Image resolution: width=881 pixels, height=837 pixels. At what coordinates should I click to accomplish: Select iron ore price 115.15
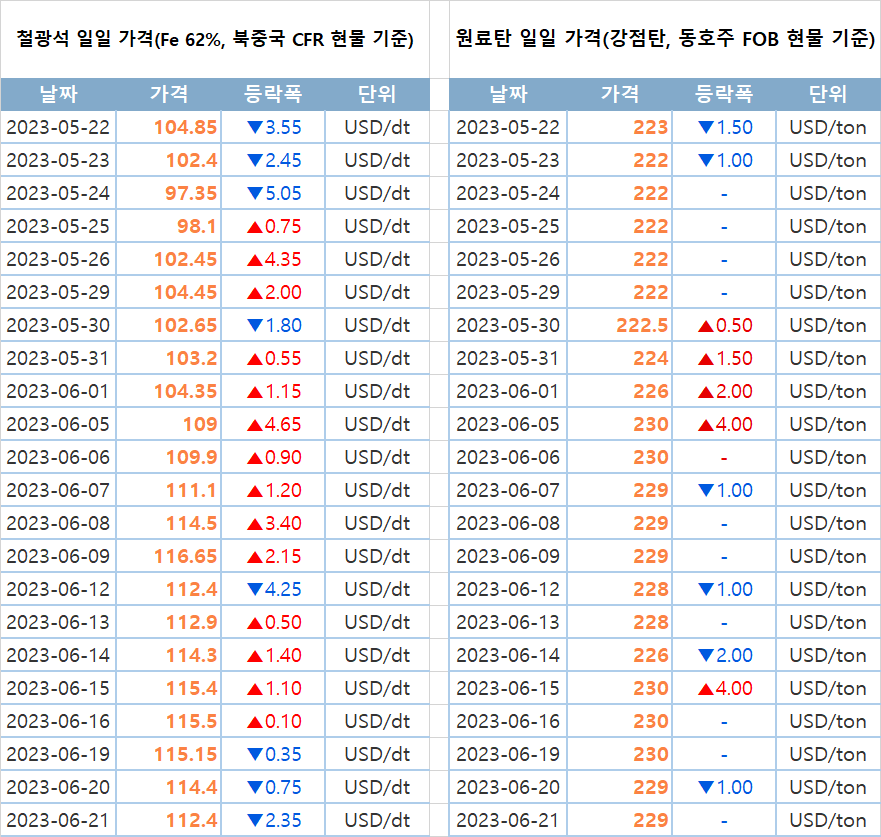(186, 754)
